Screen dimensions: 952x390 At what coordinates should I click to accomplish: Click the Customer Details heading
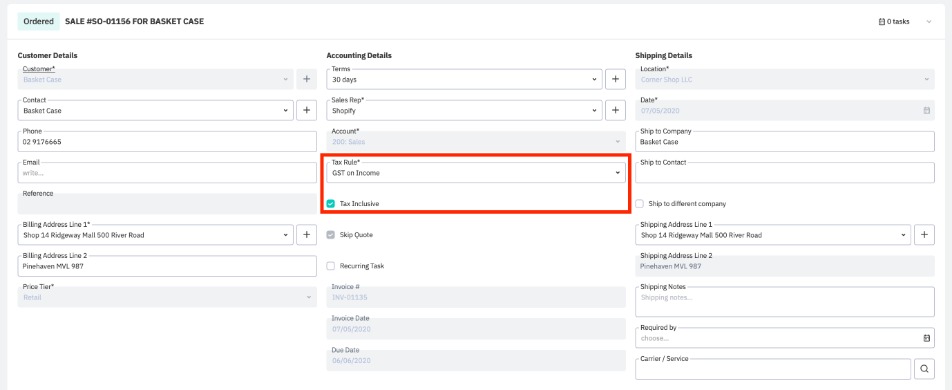point(47,55)
